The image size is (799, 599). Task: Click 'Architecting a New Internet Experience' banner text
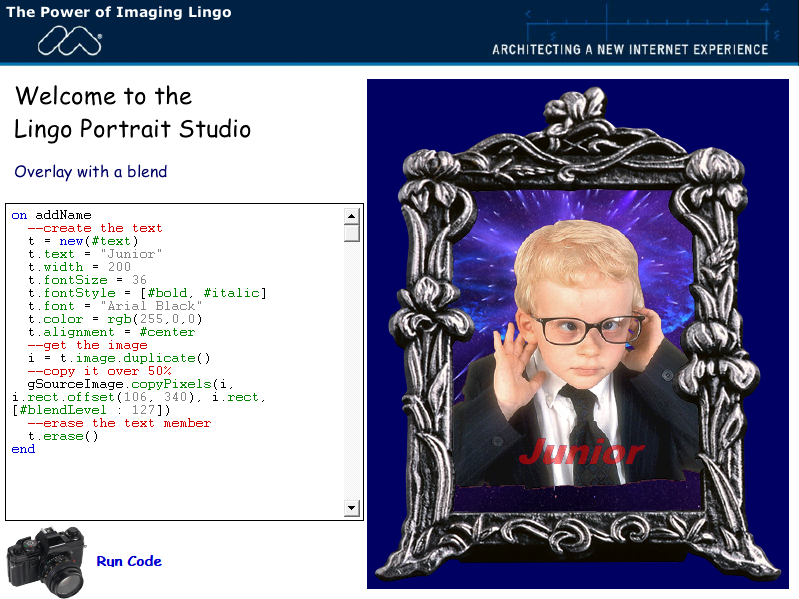pos(630,49)
